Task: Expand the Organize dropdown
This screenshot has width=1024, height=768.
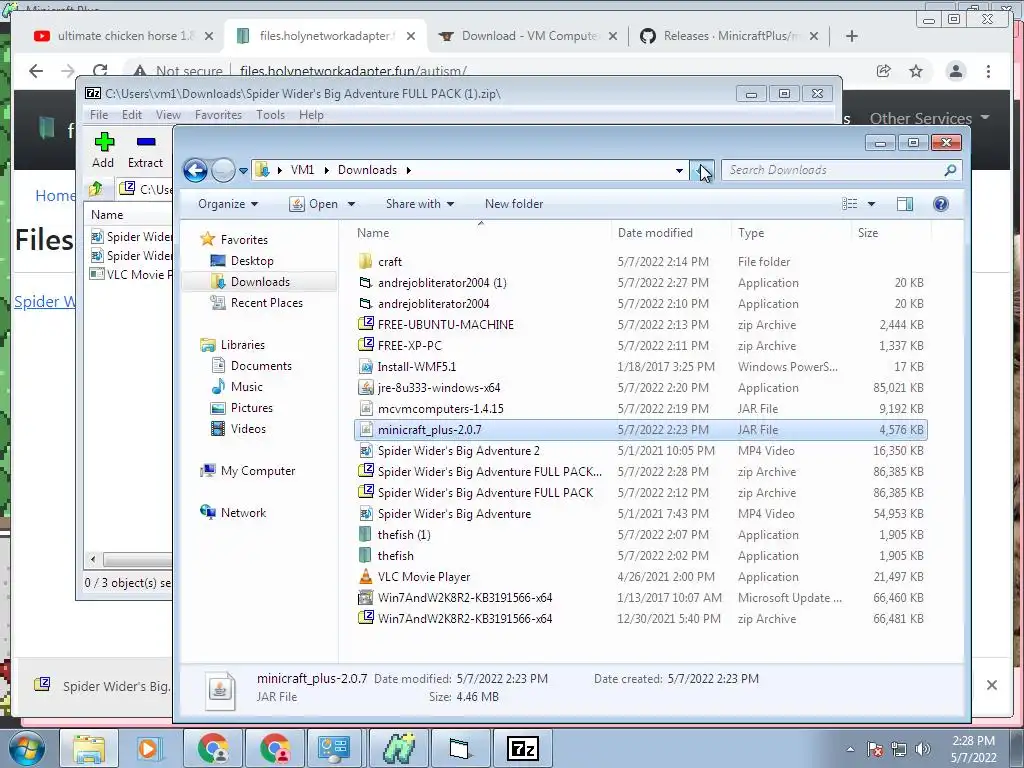Action: [x=227, y=204]
